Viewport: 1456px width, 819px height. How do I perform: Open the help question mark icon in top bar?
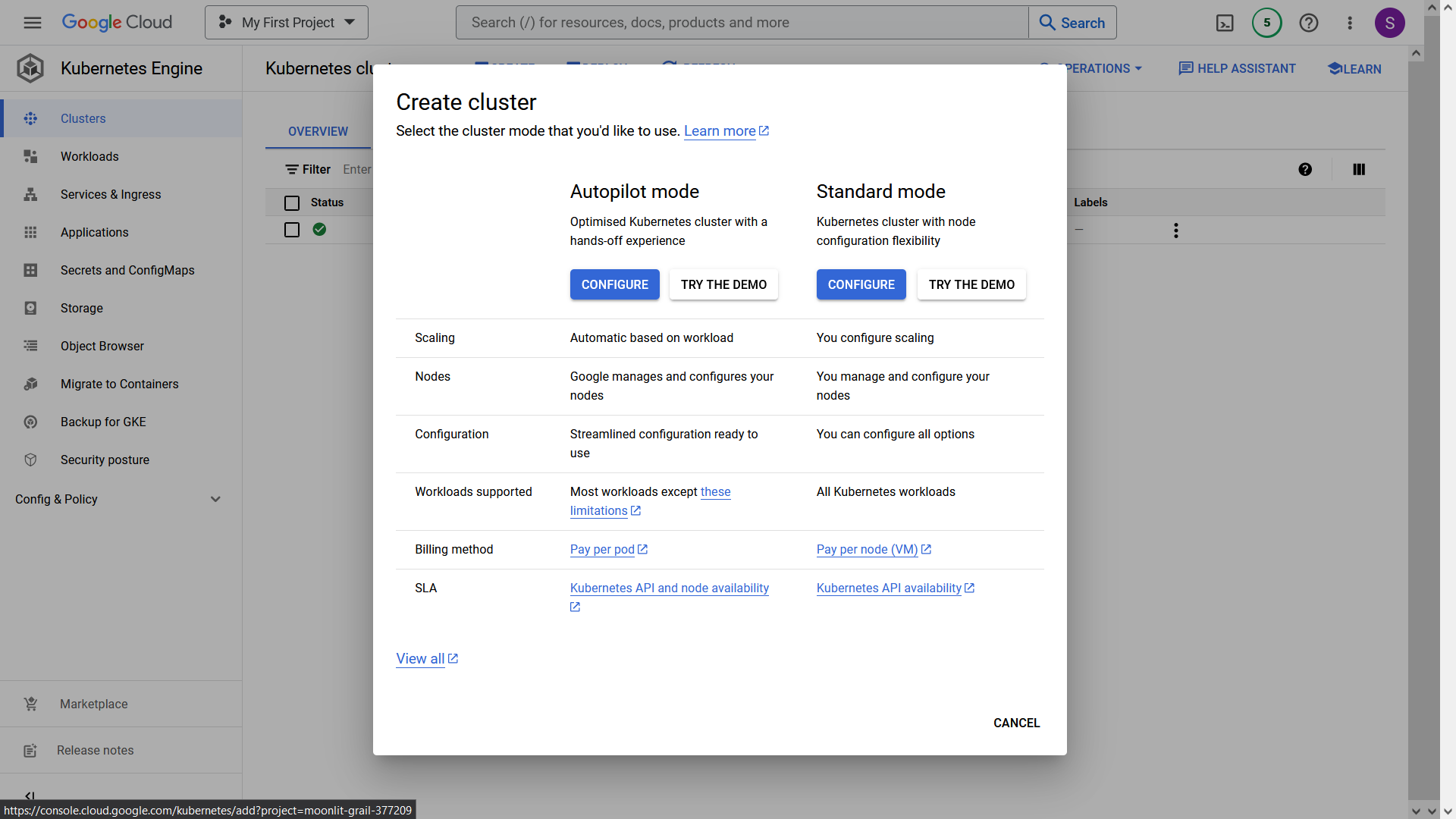point(1308,23)
